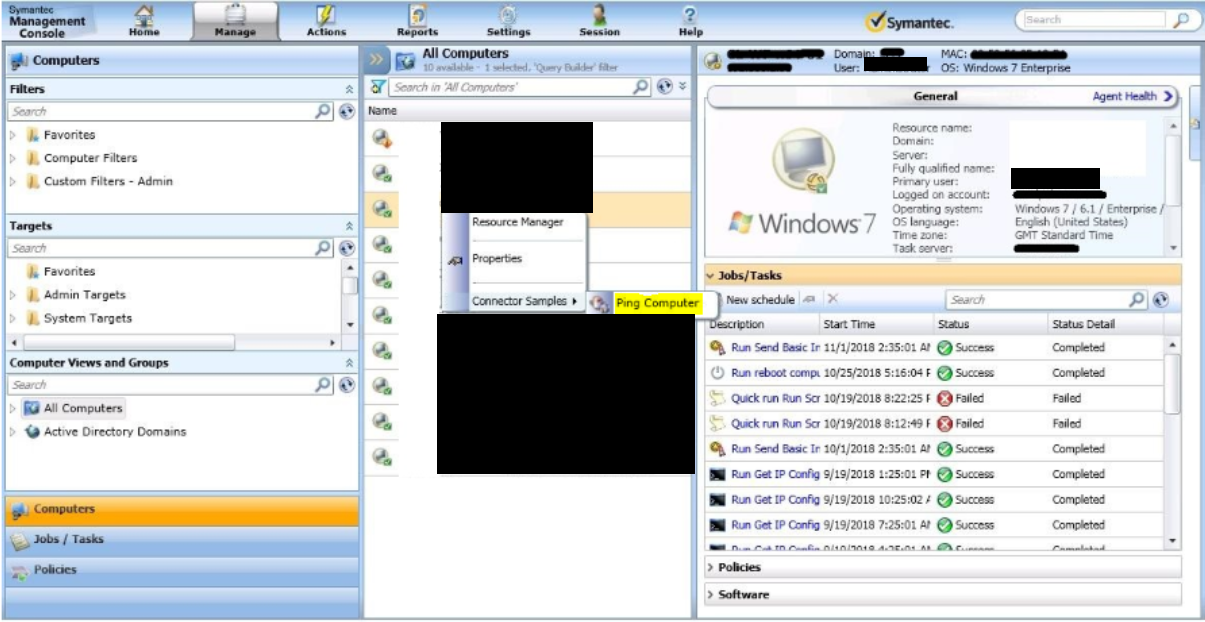Click the refresh icon next to the Jobs/Tasks search
Viewport: 1205px width, 622px height.
(1160, 299)
